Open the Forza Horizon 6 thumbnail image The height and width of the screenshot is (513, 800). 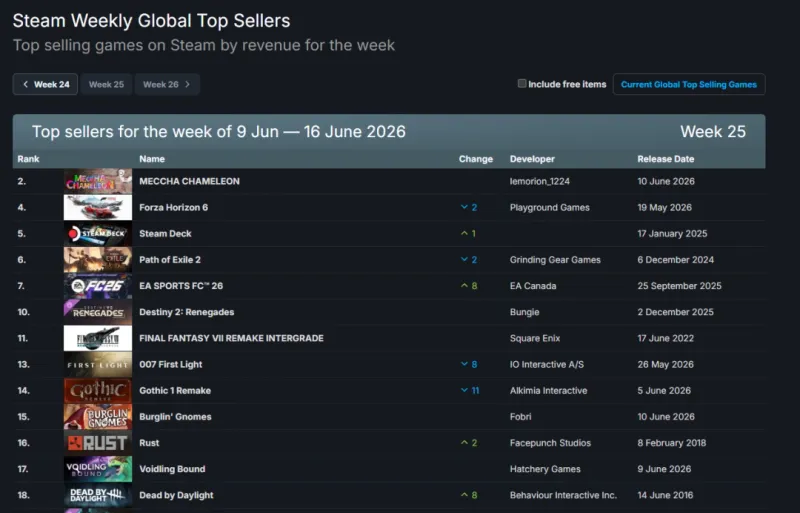(x=97, y=207)
